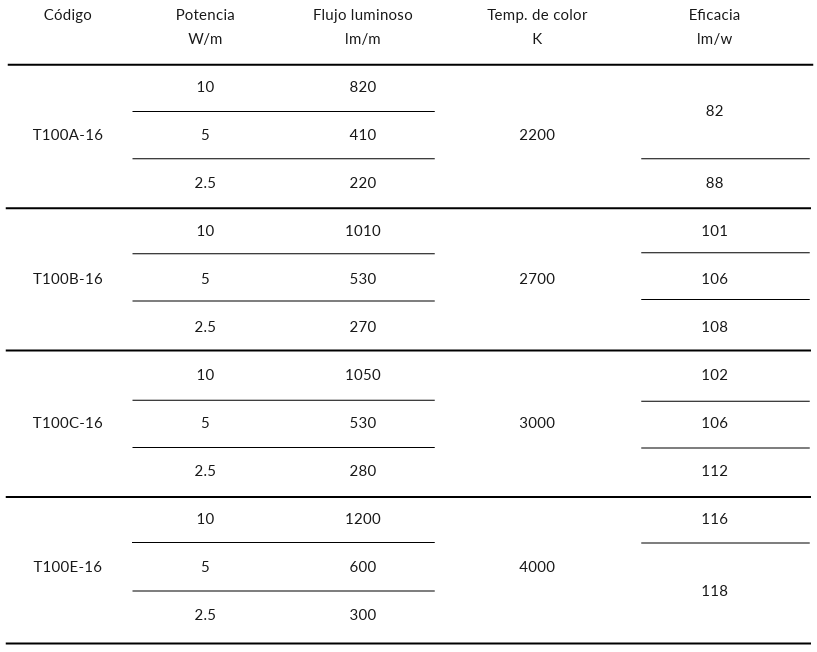817x652 pixels.
Task: Click the T100B-16 code cell
Action: pos(68,279)
